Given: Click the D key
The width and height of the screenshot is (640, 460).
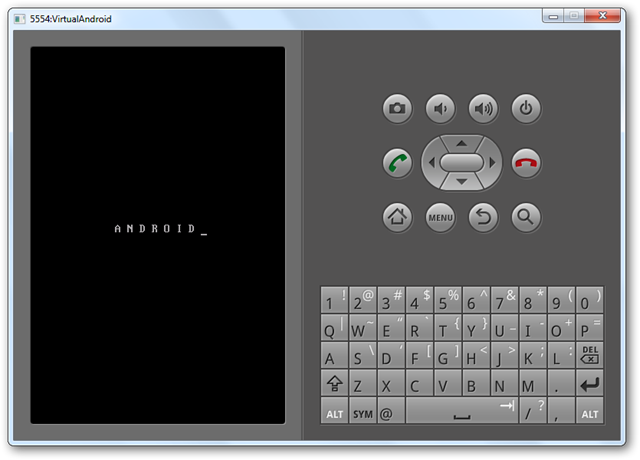Looking at the screenshot, I should (391, 355).
